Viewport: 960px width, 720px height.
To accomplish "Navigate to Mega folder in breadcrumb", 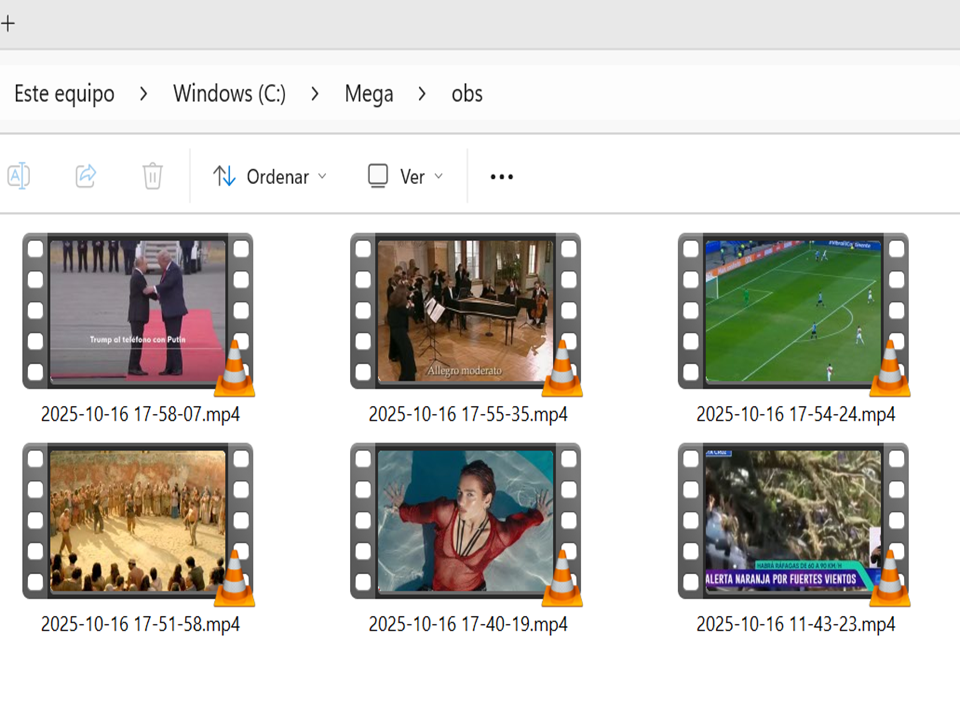I will point(369,94).
